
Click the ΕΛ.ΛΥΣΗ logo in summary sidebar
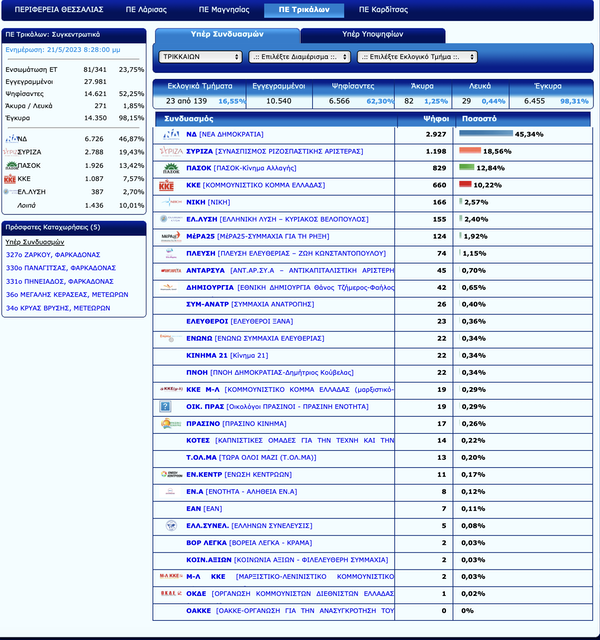10,191
